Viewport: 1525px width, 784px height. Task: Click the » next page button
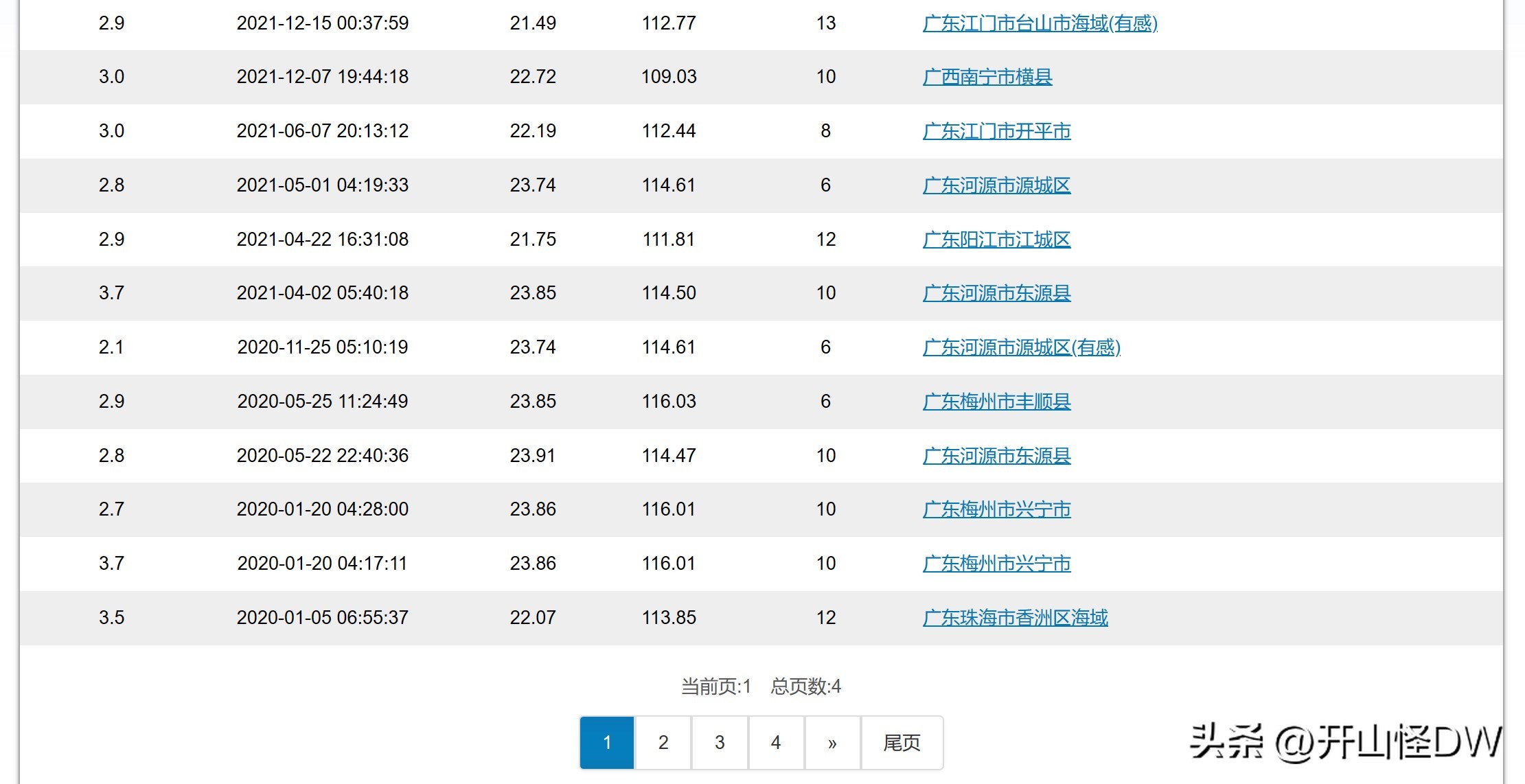(x=832, y=743)
